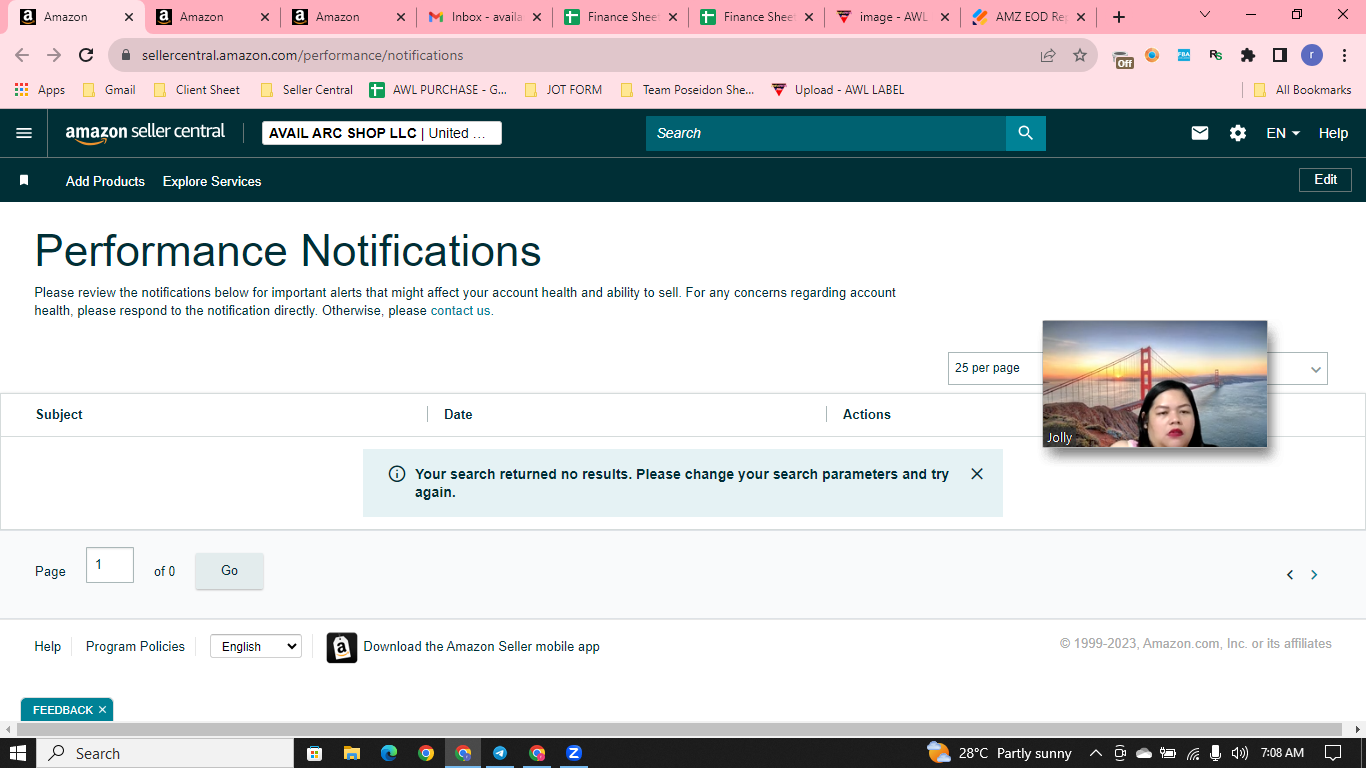This screenshot has height=768, width=1366.
Task: Click the Share this page icon
Action: [x=1048, y=55]
